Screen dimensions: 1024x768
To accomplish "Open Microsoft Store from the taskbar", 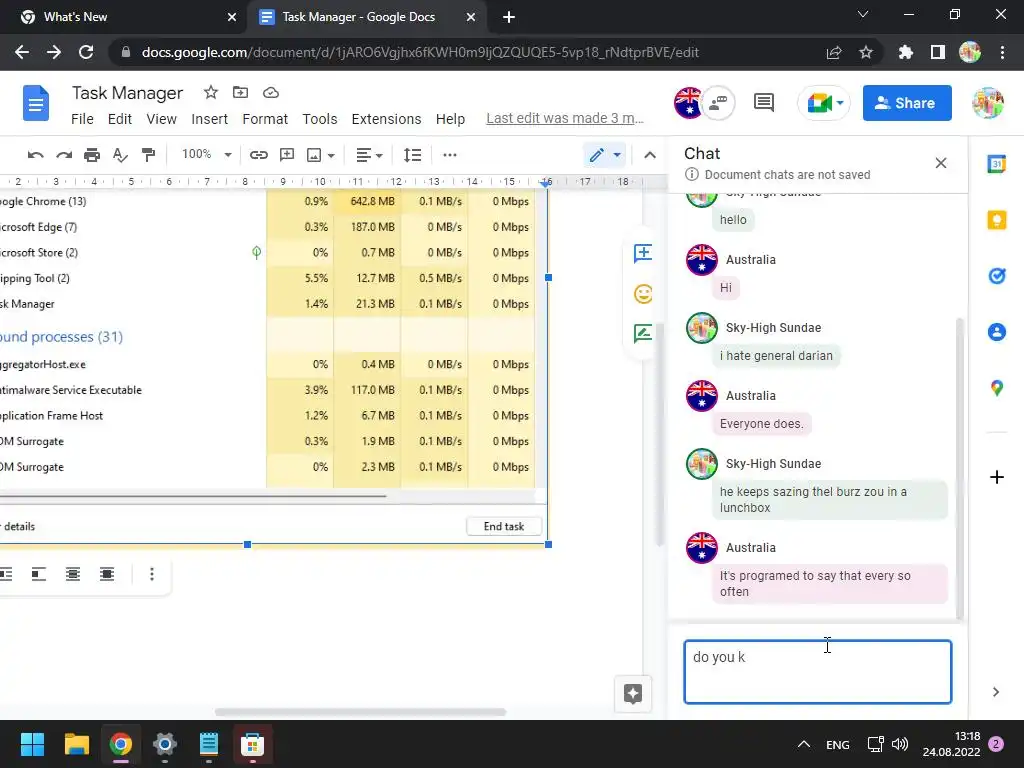I will [252, 744].
